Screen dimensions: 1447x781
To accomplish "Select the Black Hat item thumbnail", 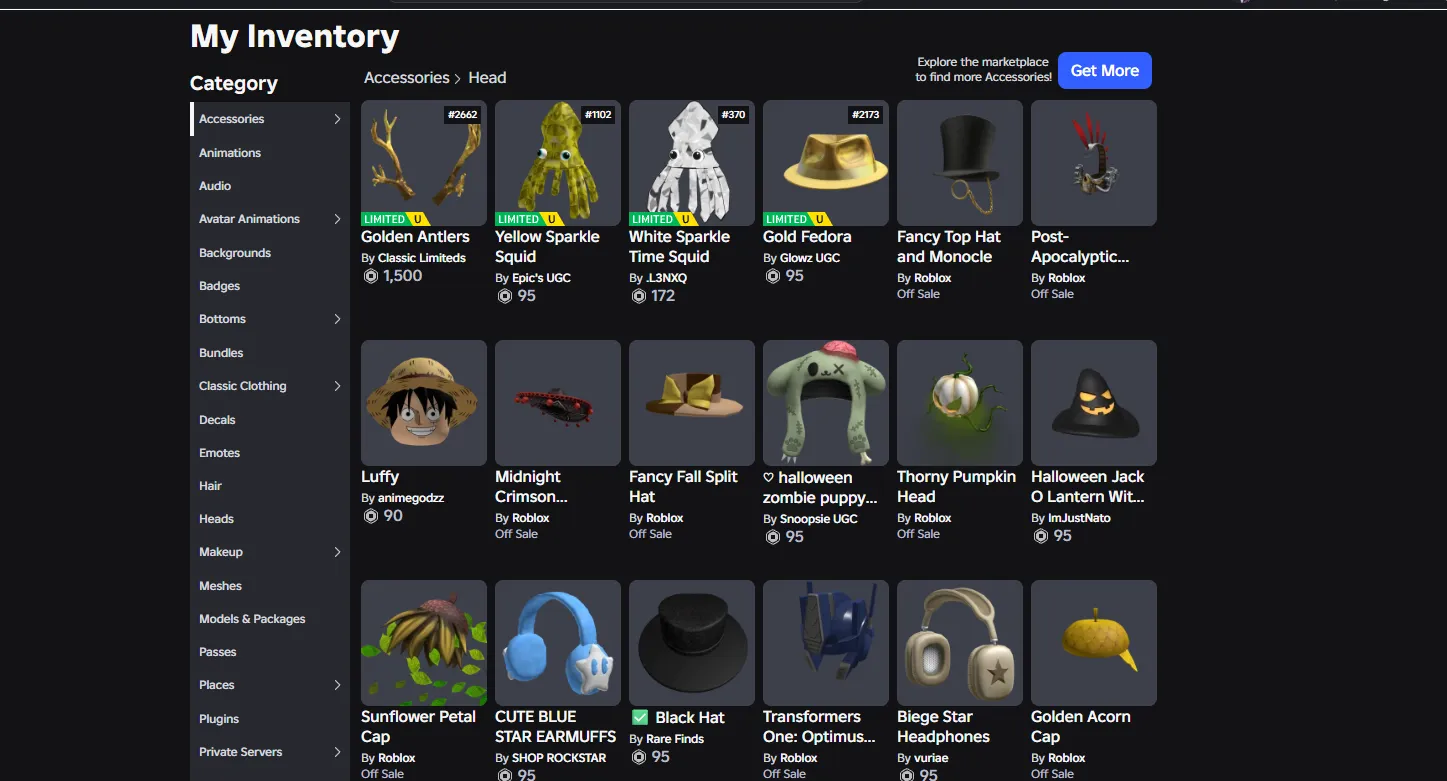I will (692, 643).
